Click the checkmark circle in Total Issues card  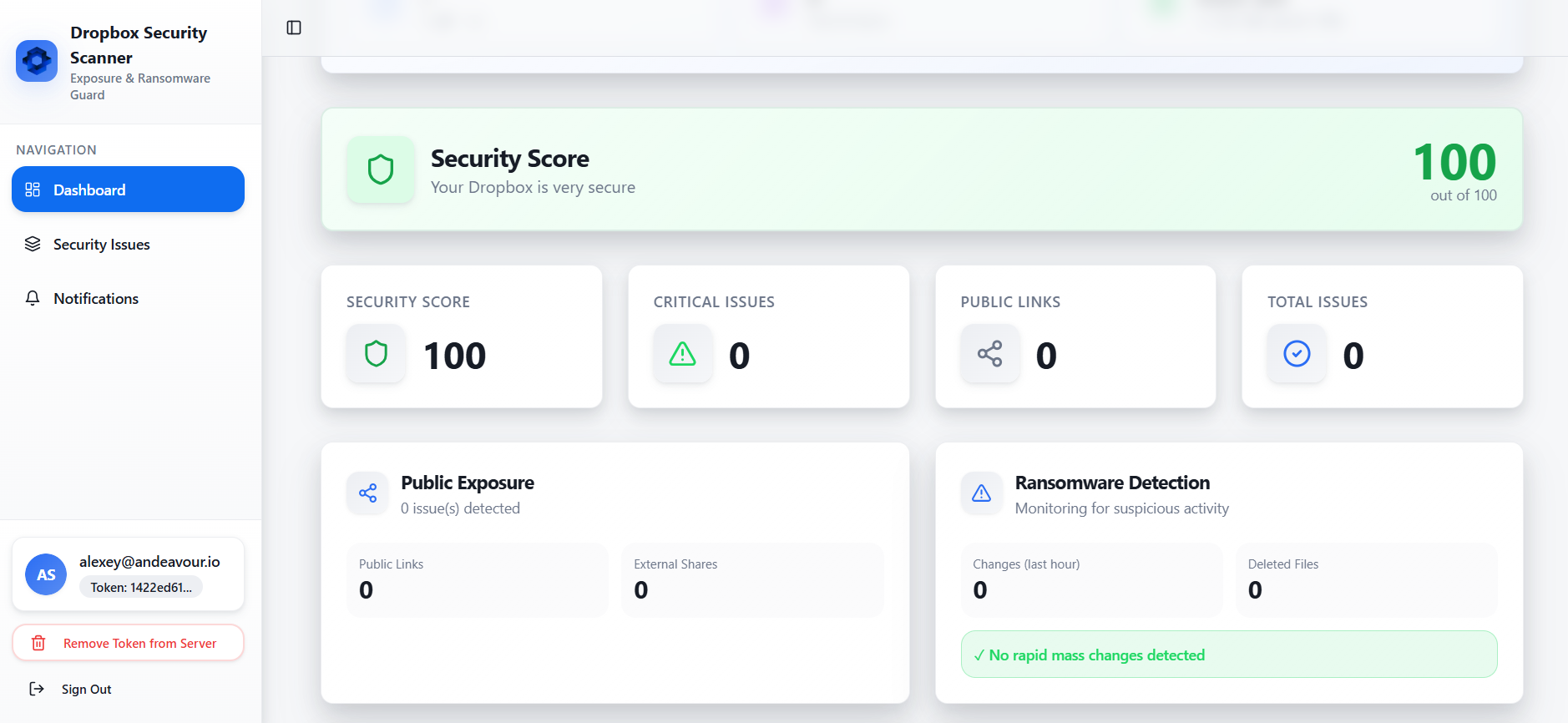point(1297,354)
